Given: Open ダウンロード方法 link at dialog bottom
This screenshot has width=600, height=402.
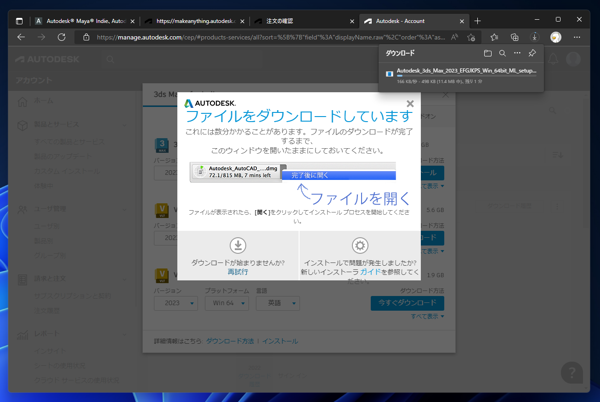Looking at the screenshot, I should tap(230, 341).
